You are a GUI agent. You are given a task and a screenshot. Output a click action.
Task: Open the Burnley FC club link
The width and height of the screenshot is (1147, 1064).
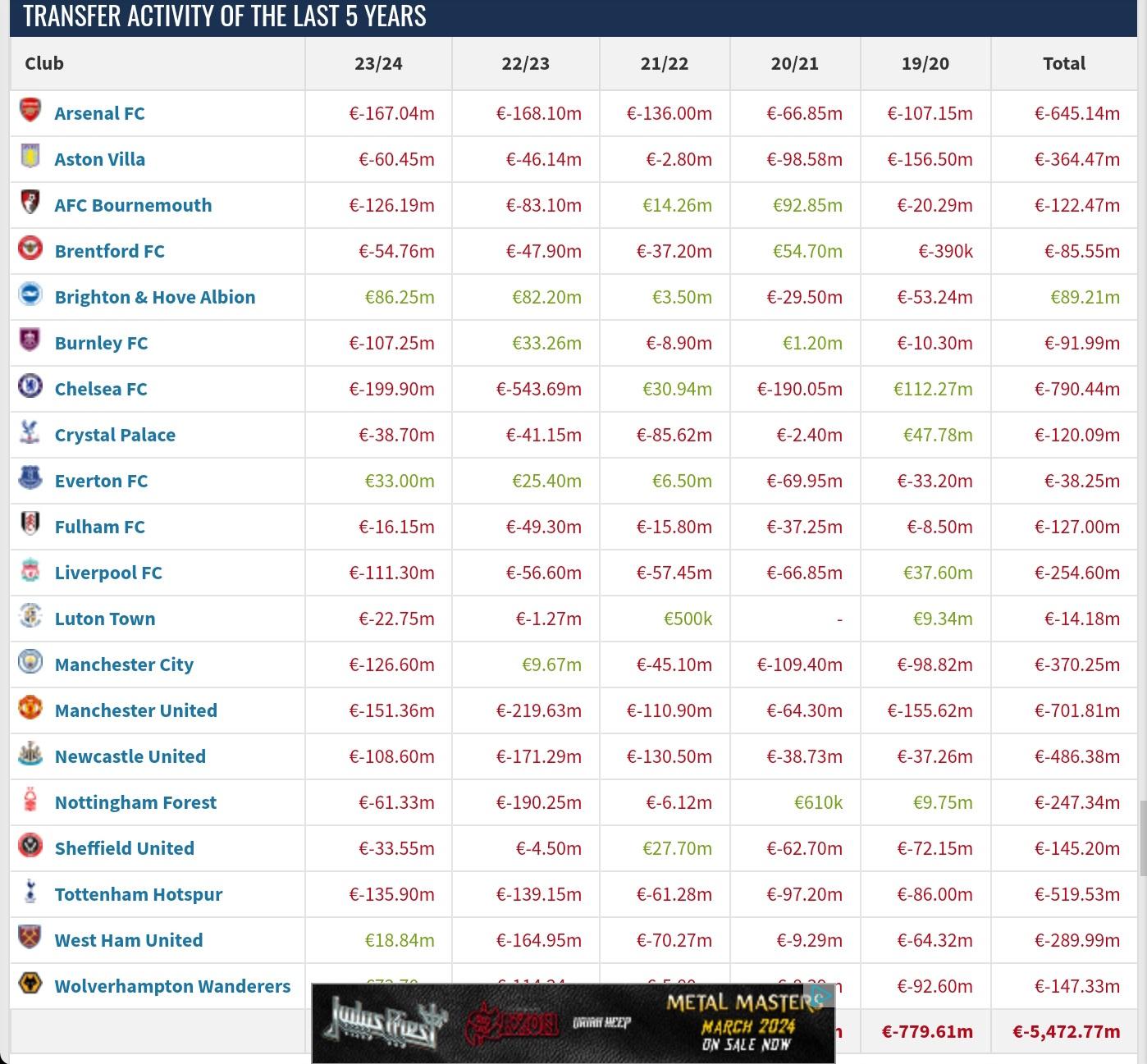101,343
